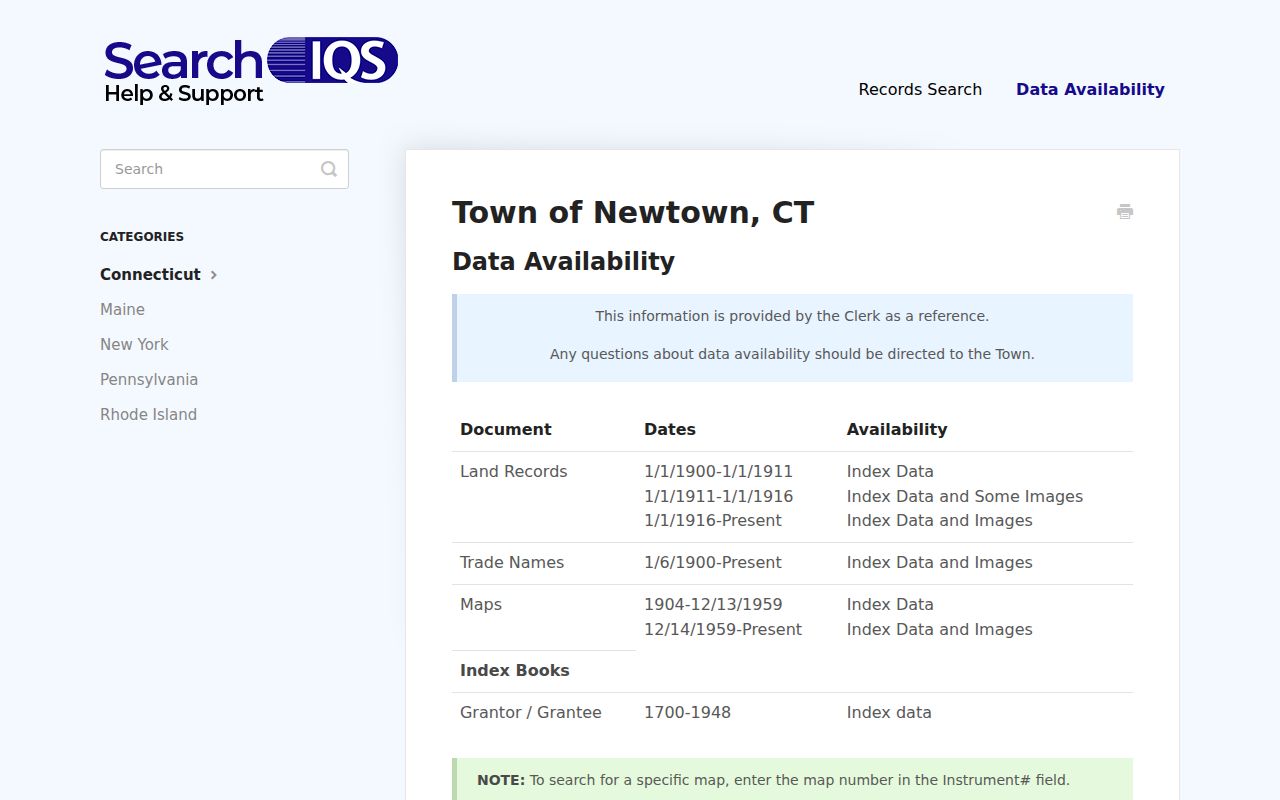1280x800 pixels.
Task: Click the "Data Availability" article subheading
Action: pyautogui.click(x=563, y=261)
